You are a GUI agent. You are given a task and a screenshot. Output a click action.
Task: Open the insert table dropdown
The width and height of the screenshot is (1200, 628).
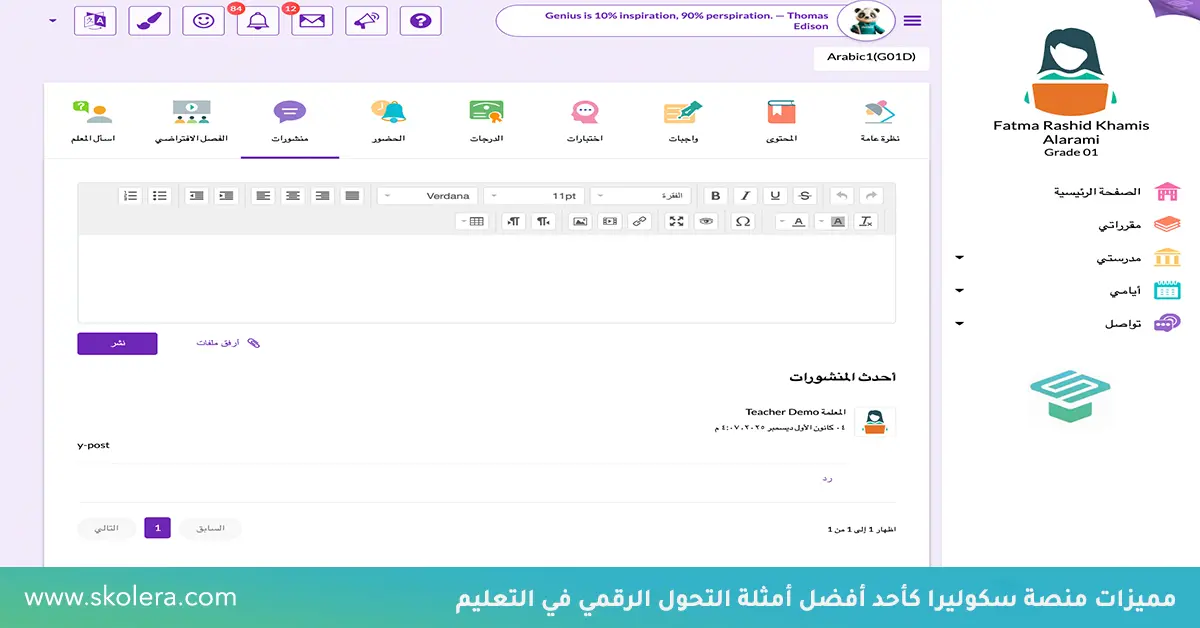point(472,221)
